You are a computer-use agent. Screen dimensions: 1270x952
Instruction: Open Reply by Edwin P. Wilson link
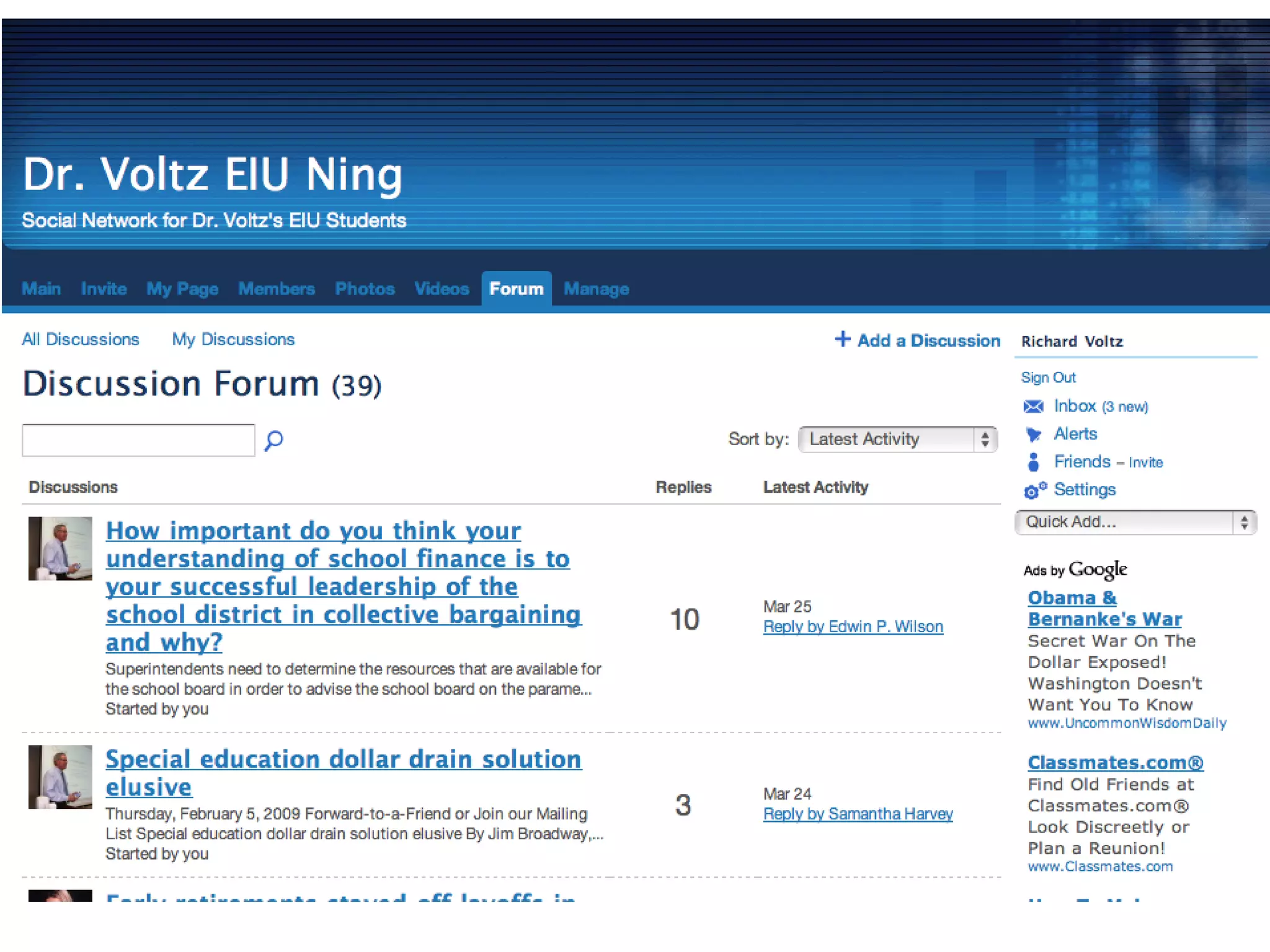click(x=853, y=627)
